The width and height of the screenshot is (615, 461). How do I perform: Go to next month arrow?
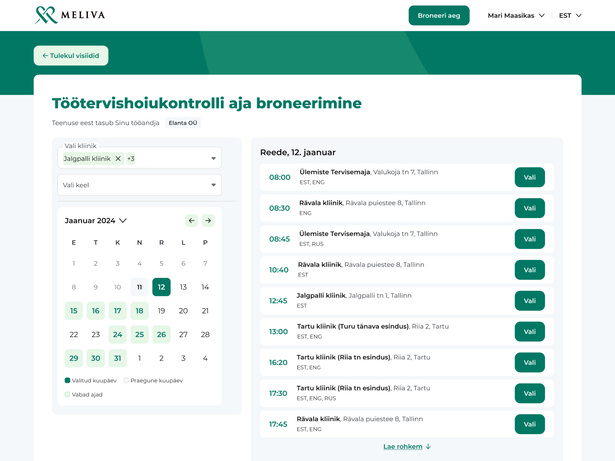(208, 220)
